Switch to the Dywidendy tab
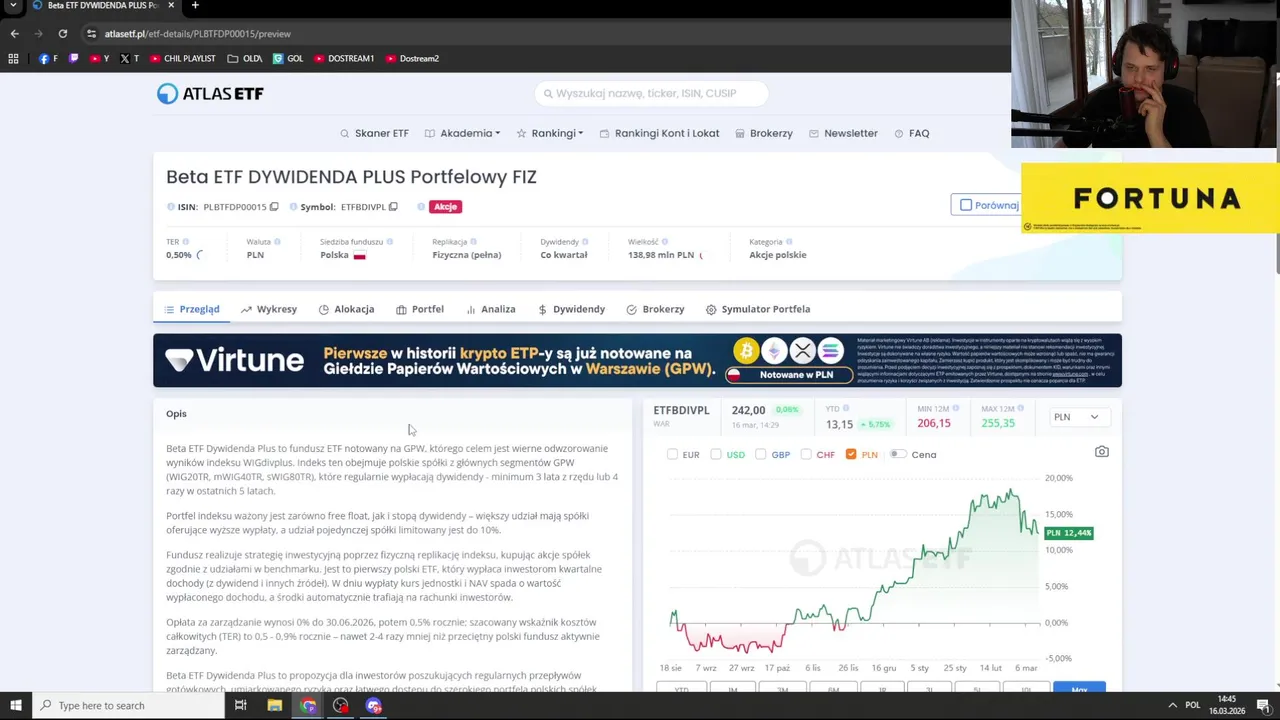Image resolution: width=1280 pixels, height=720 pixels. tap(571, 309)
